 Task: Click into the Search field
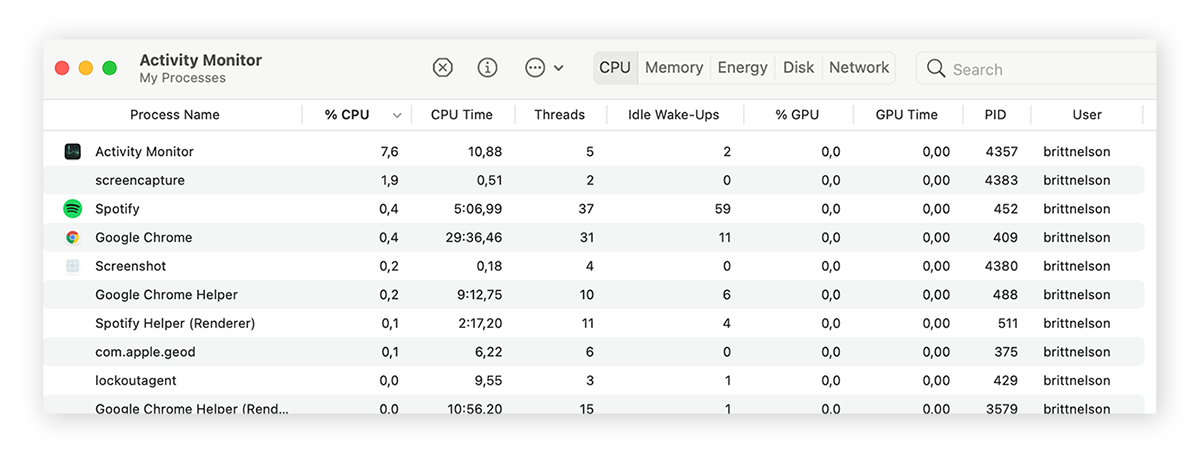1040,69
